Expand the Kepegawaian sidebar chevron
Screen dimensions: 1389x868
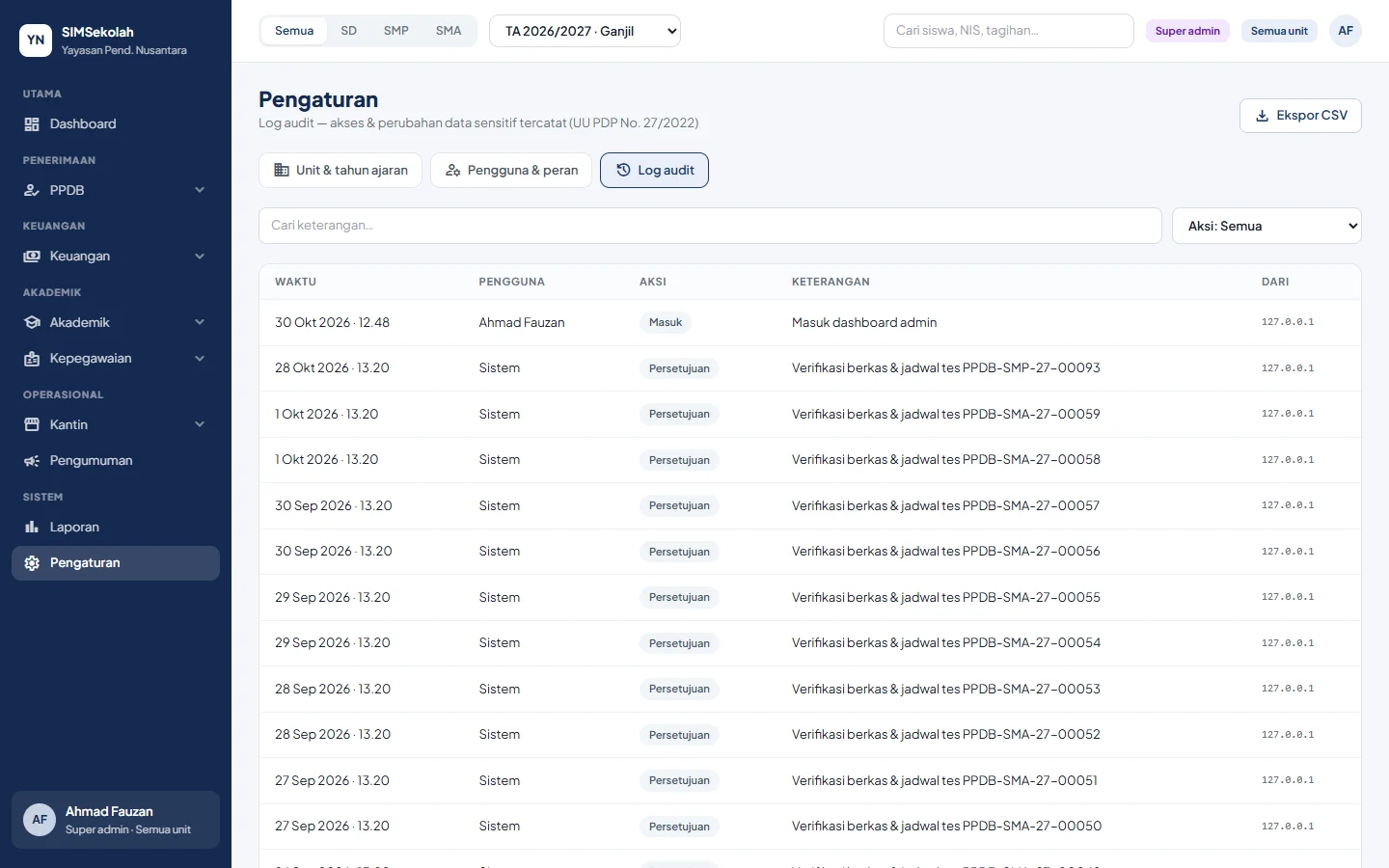[200, 359]
